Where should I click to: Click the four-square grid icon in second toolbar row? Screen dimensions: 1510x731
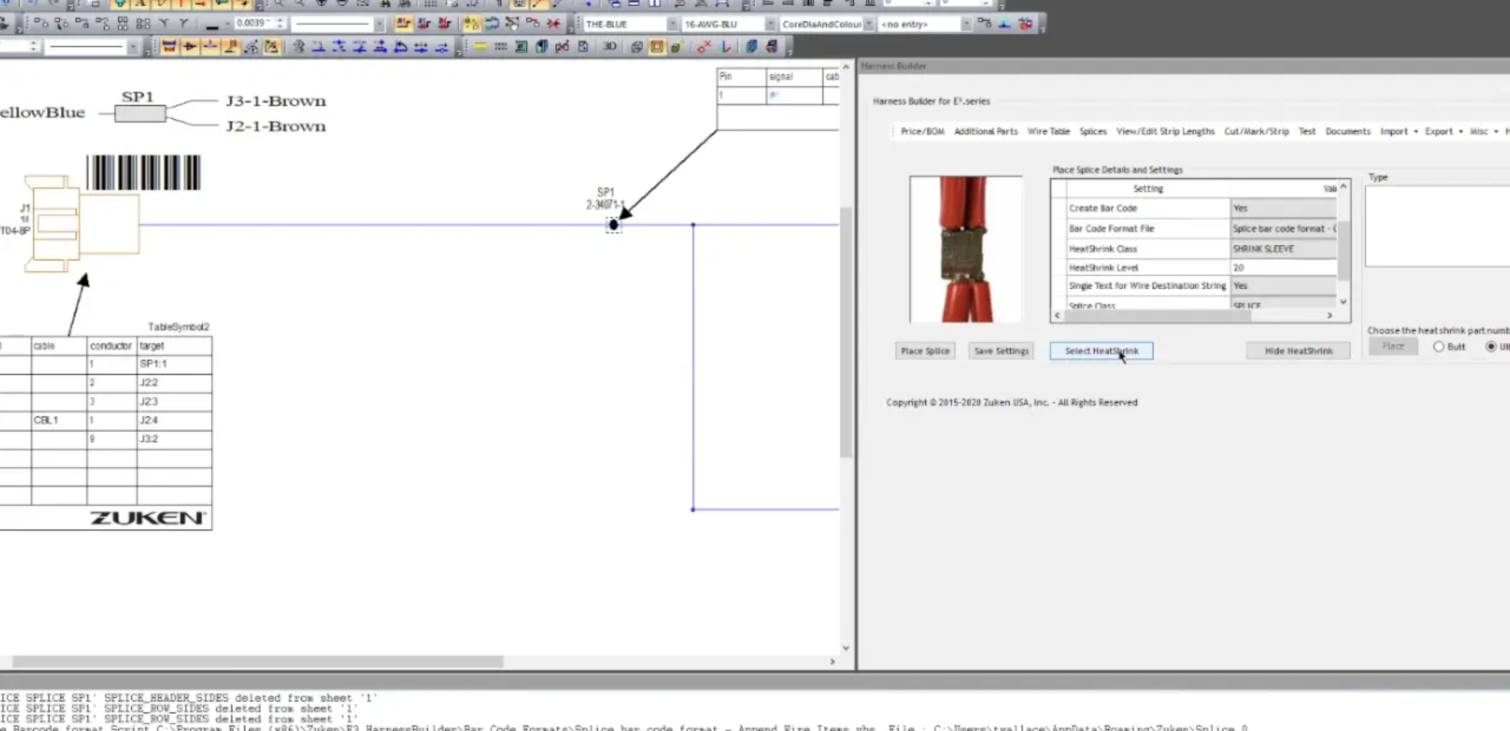[122, 23]
